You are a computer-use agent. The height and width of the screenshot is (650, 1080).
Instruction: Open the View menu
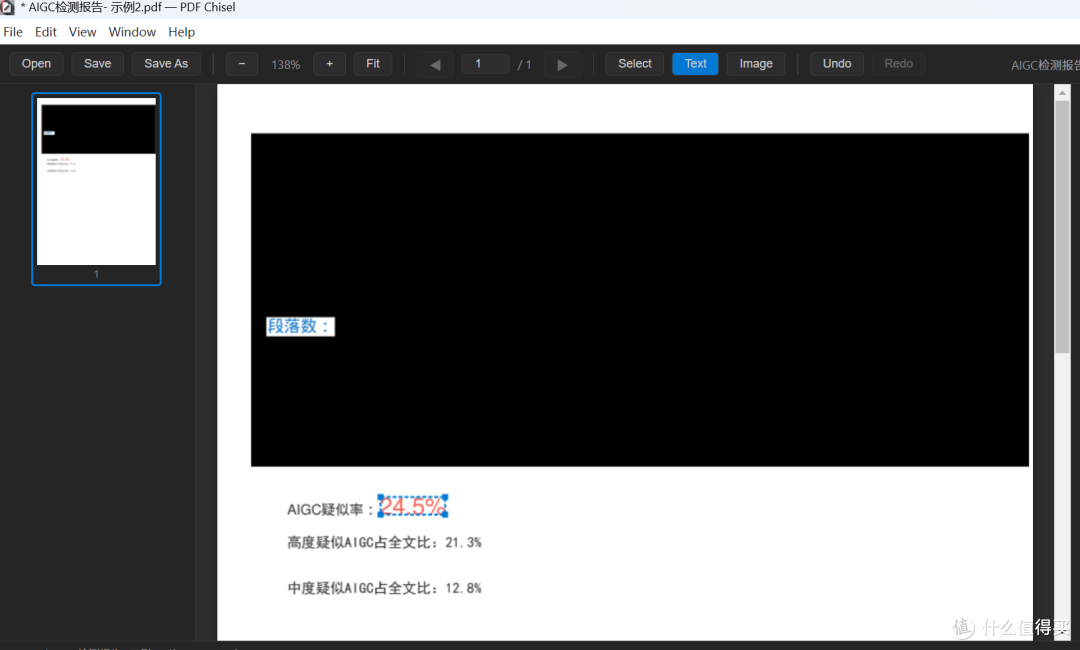[x=82, y=32]
